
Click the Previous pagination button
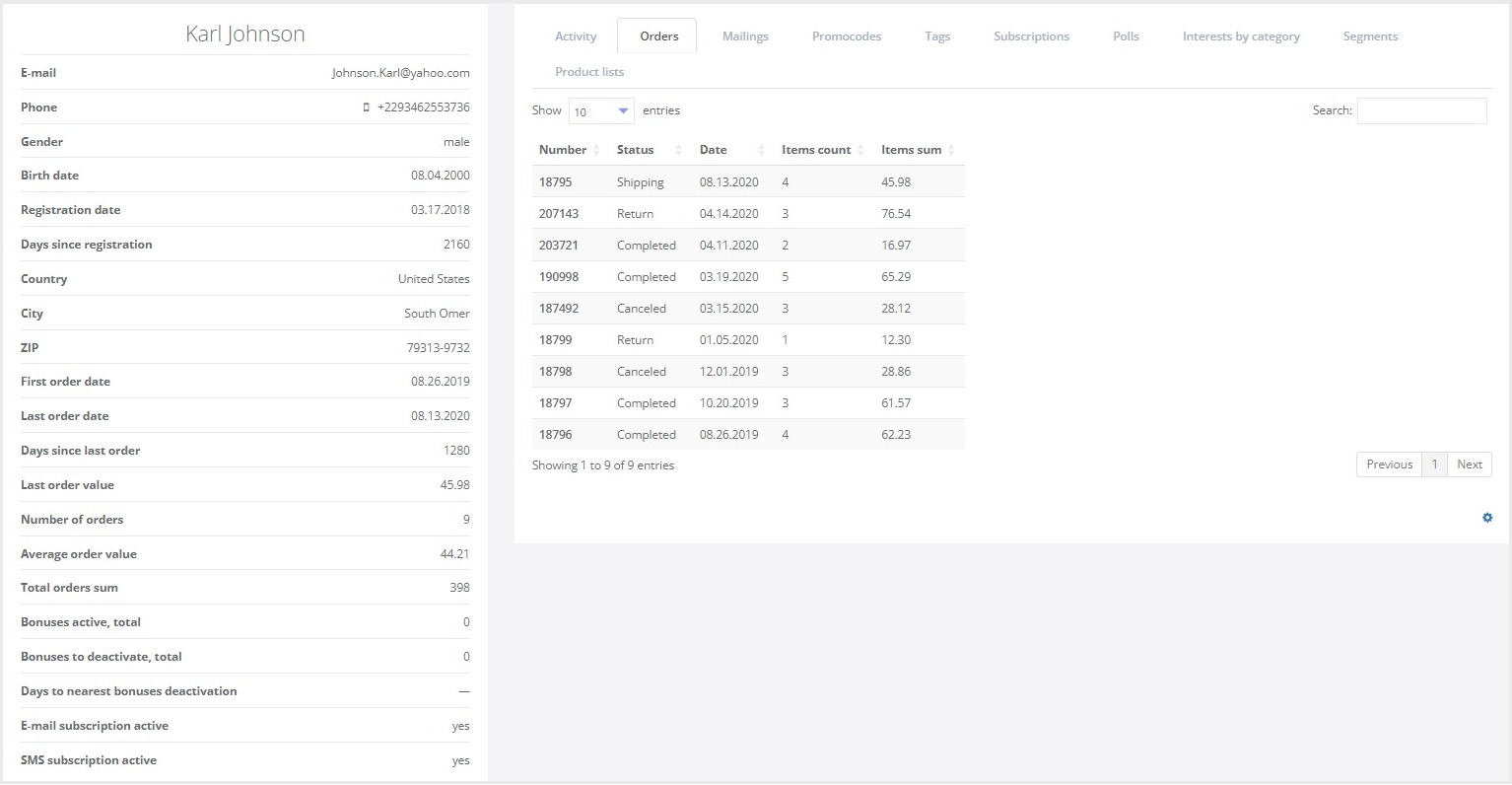pyautogui.click(x=1389, y=464)
